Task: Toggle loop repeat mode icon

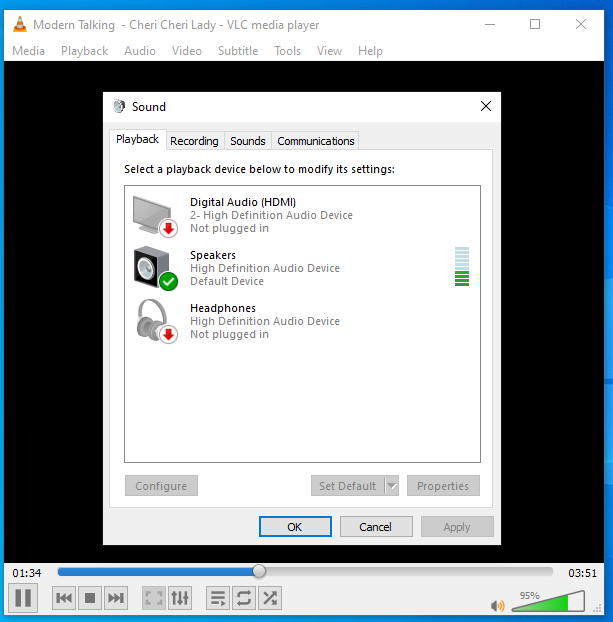Action: pos(244,598)
